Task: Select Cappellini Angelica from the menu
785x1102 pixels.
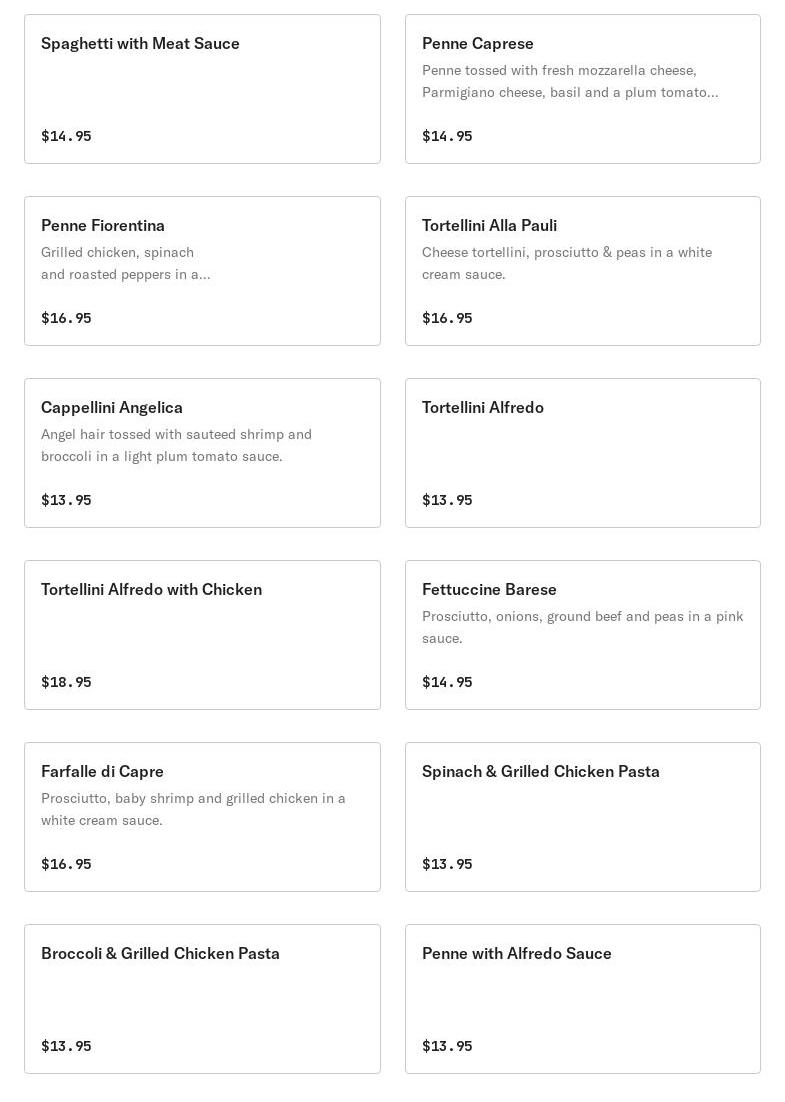Action: pyautogui.click(x=202, y=453)
